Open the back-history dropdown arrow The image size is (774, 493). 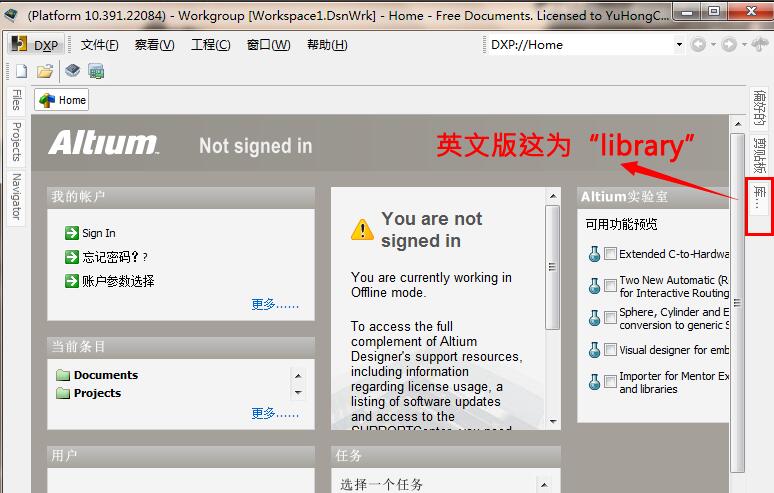713,45
